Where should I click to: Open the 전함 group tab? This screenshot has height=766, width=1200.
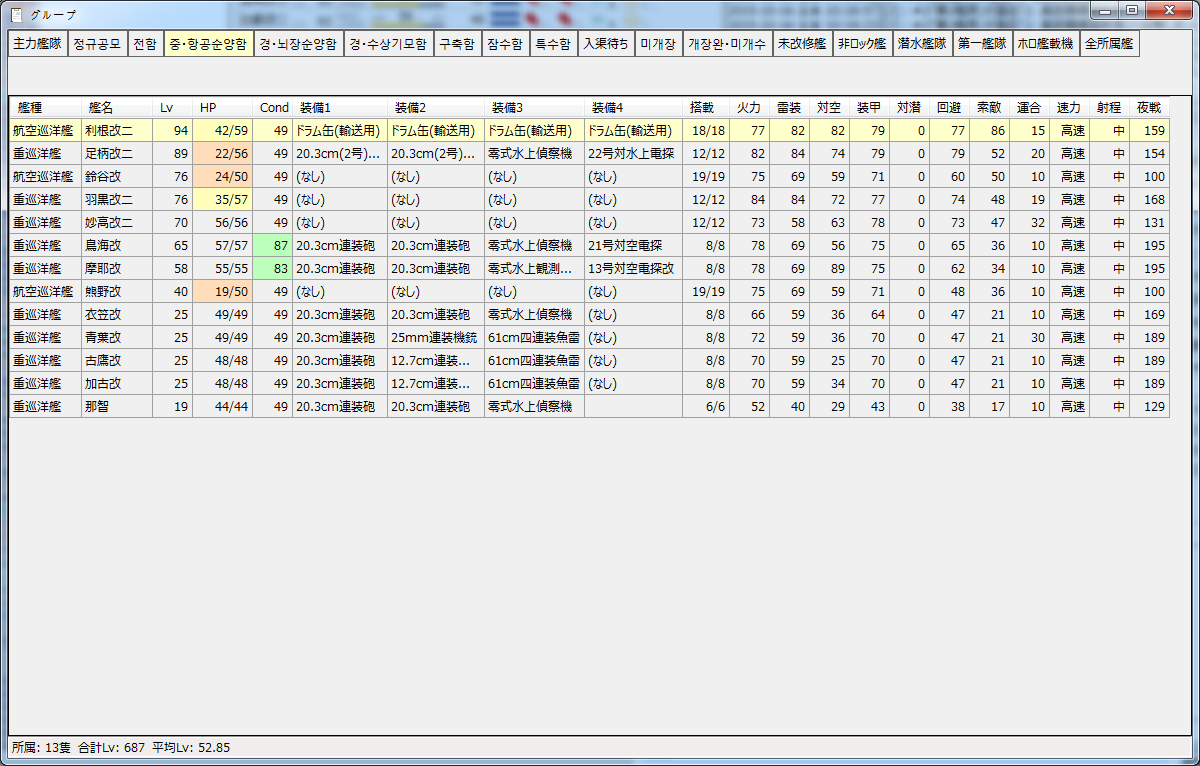coord(145,45)
